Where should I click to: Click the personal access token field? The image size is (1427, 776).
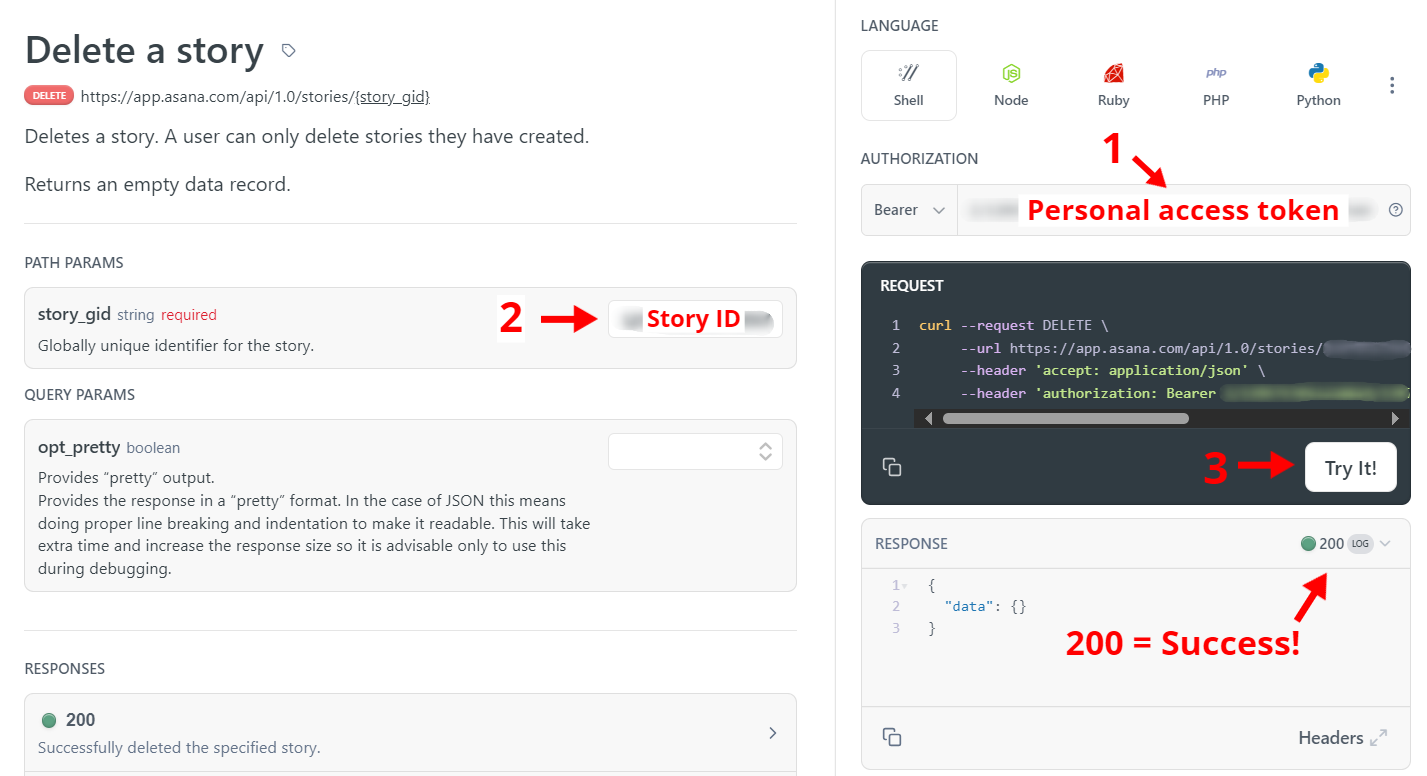point(1170,210)
